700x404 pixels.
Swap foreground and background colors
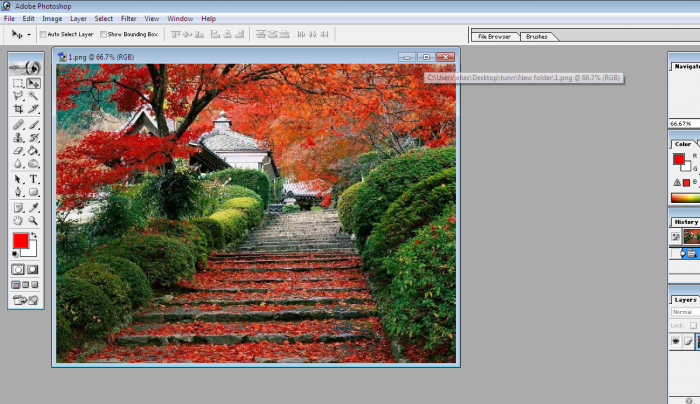[34, 236]
